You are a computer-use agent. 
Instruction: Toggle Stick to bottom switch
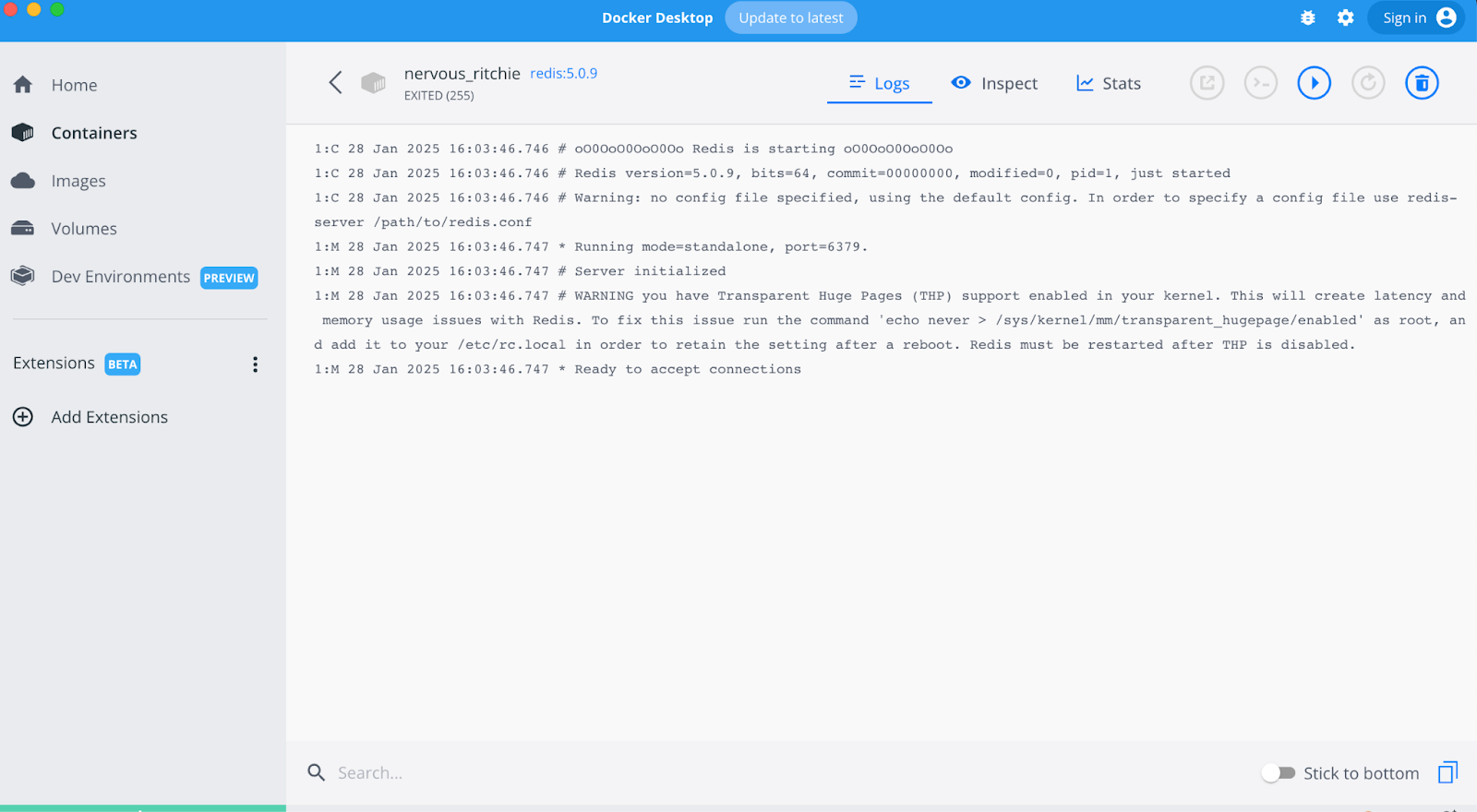1279,773
